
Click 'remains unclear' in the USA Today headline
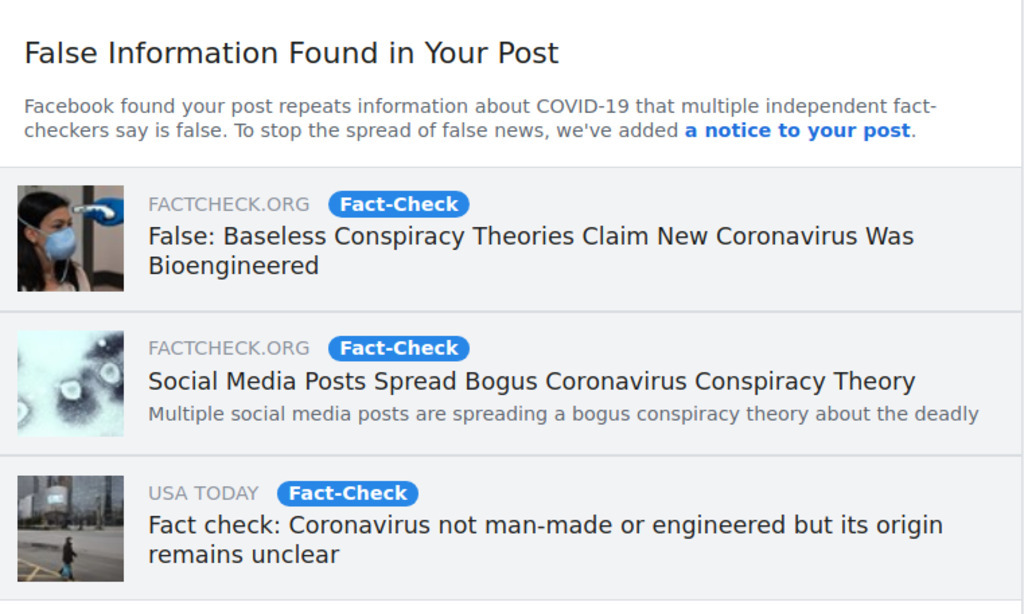coord(243,554)
